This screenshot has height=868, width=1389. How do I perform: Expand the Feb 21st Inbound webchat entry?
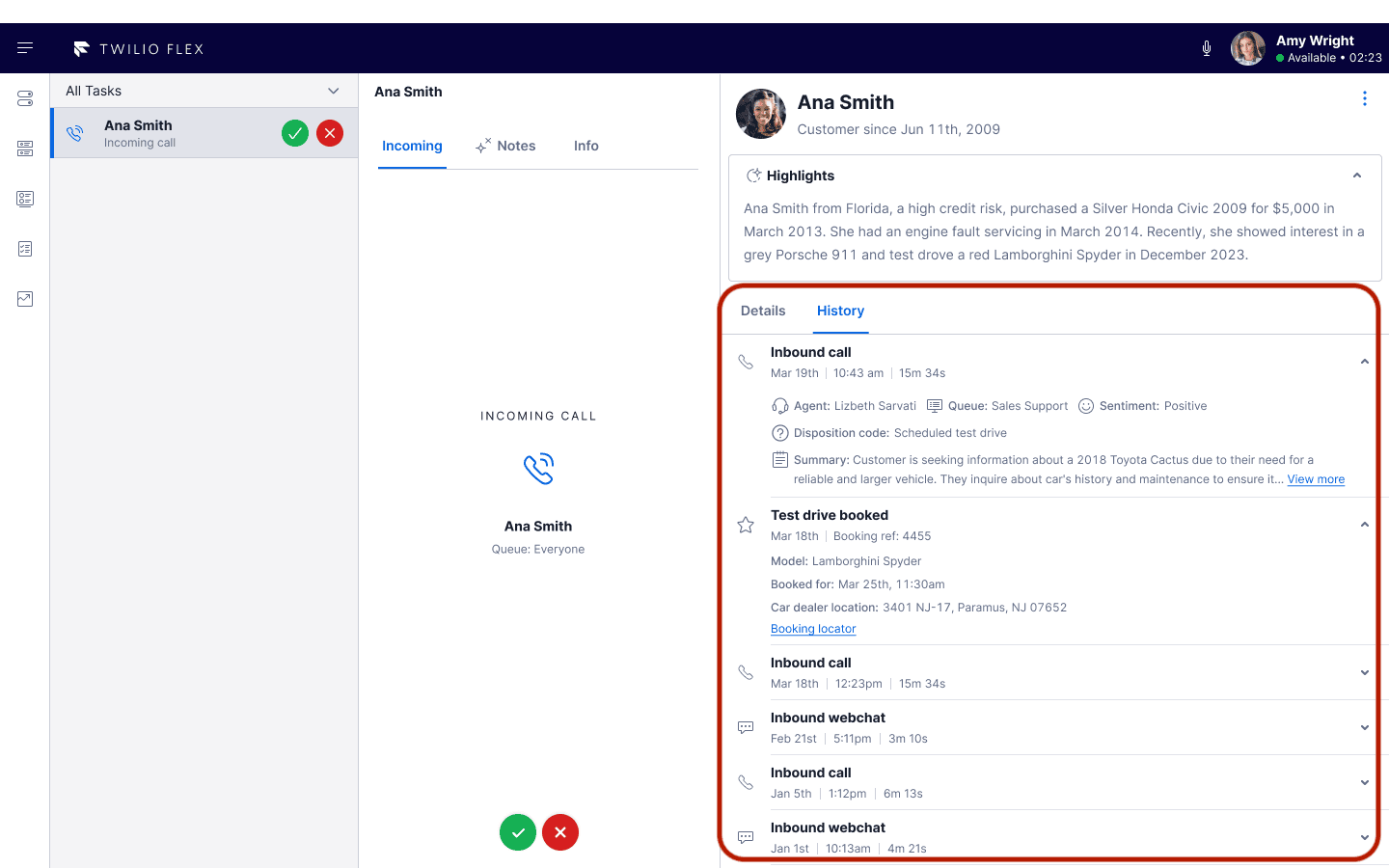[x=1364, y=727]
